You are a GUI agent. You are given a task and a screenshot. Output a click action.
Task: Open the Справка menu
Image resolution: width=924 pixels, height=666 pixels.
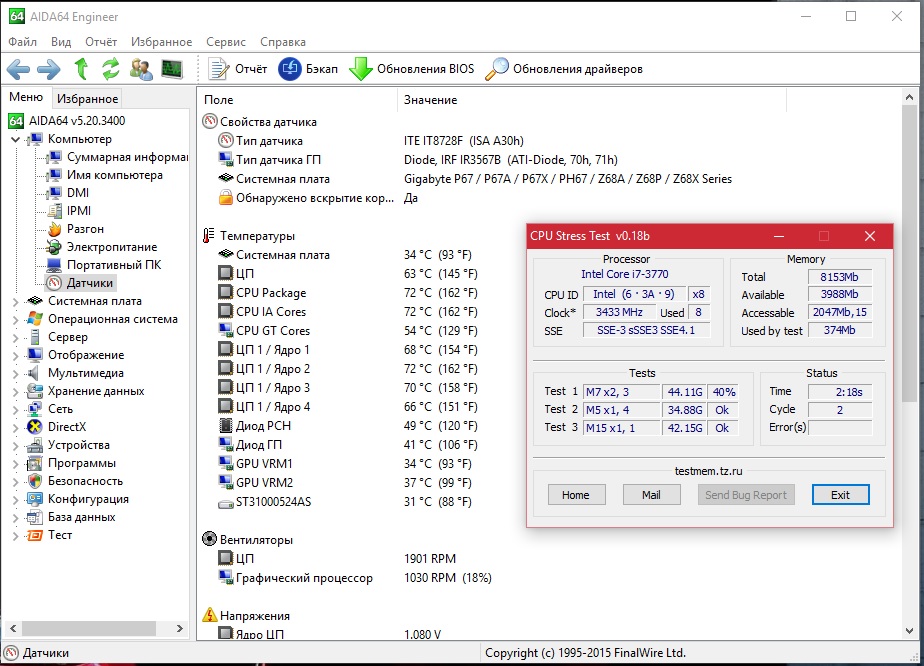(x=283, y=42)
